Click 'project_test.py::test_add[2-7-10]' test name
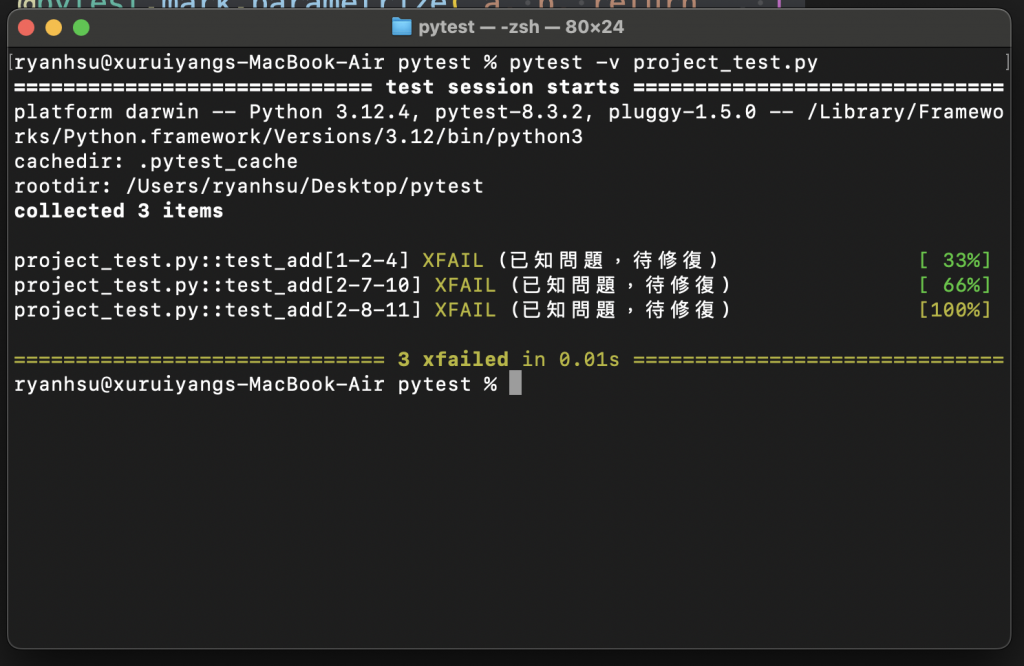 tap(217, 285)
